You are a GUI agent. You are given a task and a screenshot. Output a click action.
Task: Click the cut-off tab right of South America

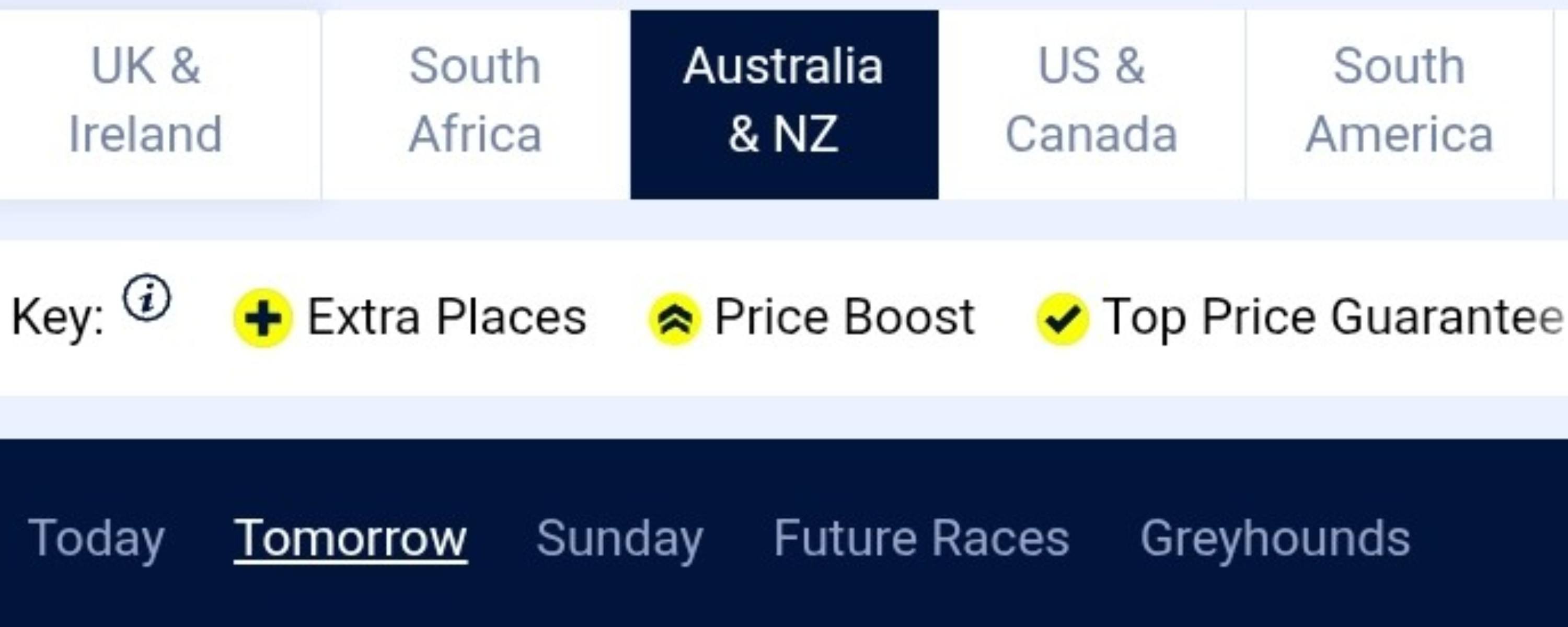1561,103
